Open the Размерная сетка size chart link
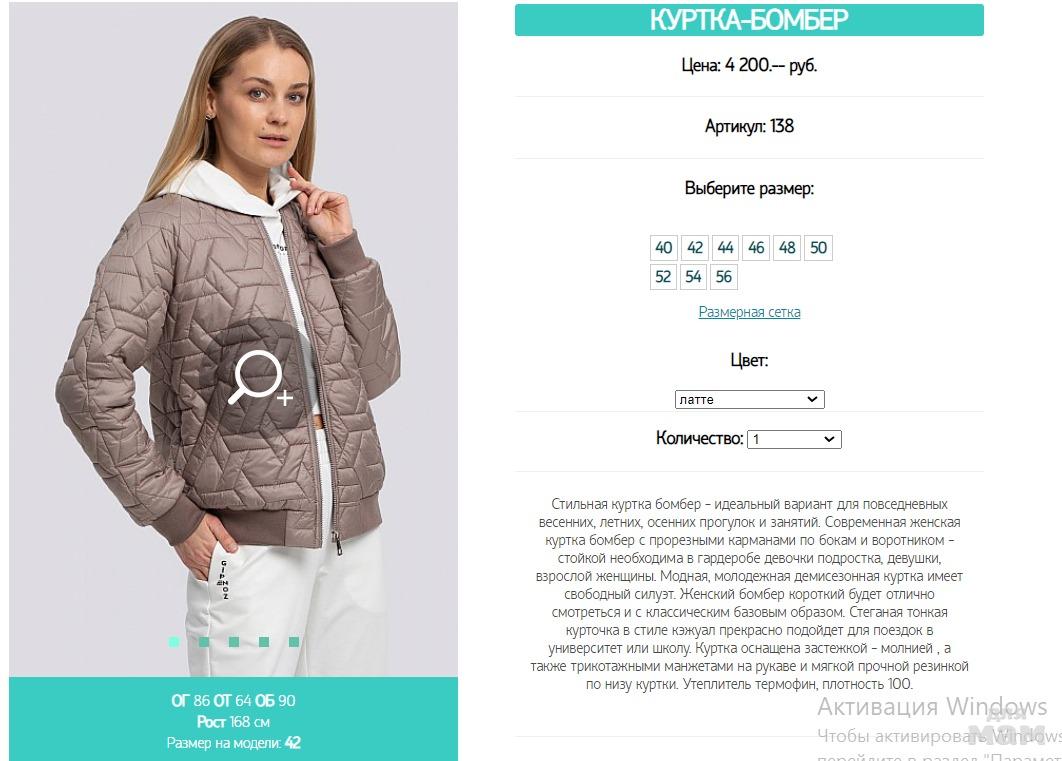This screenshot has height=761, width=1062. coord(749,312)
